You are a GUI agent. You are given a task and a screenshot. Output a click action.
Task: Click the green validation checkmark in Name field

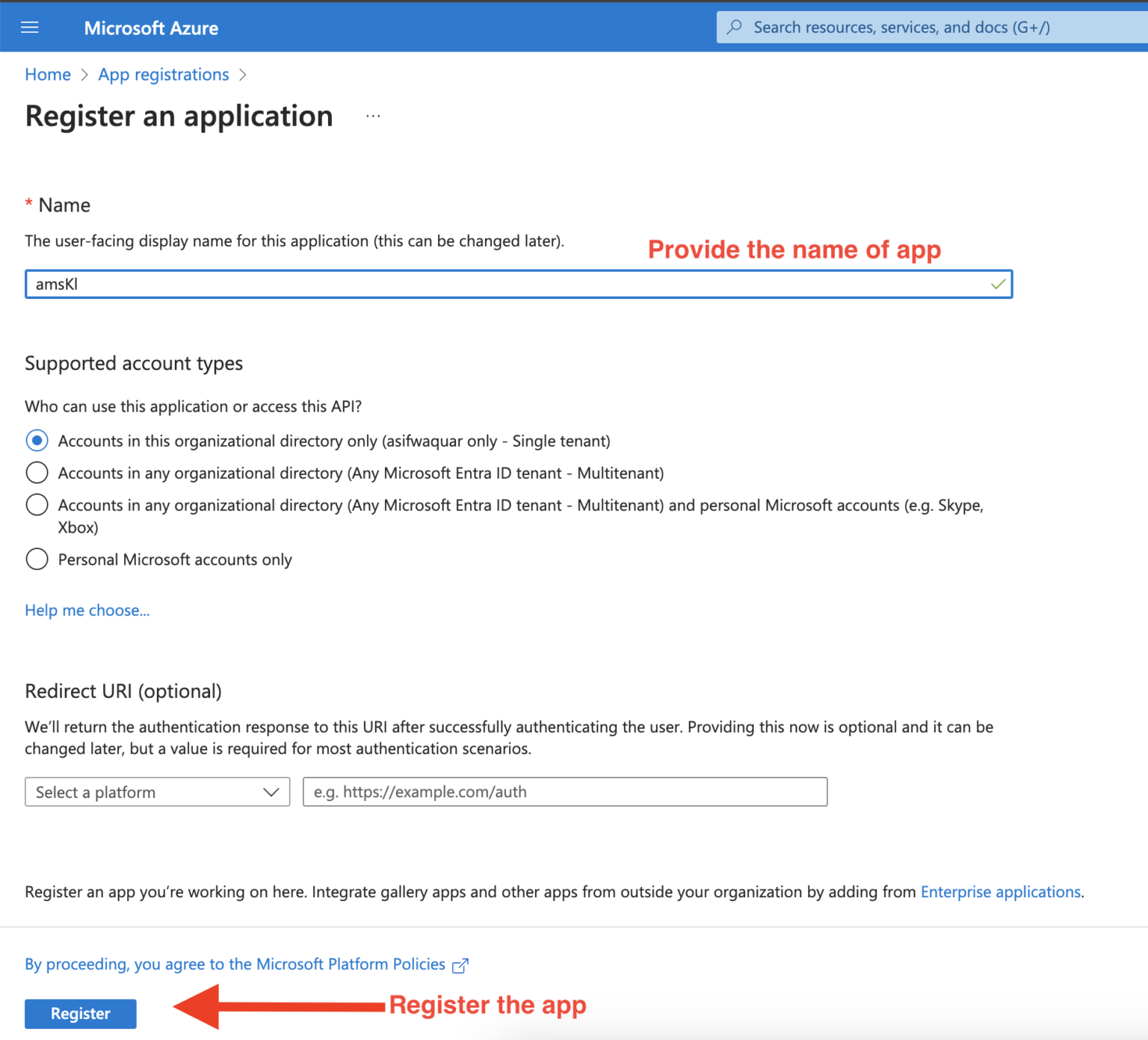point(997,284)
